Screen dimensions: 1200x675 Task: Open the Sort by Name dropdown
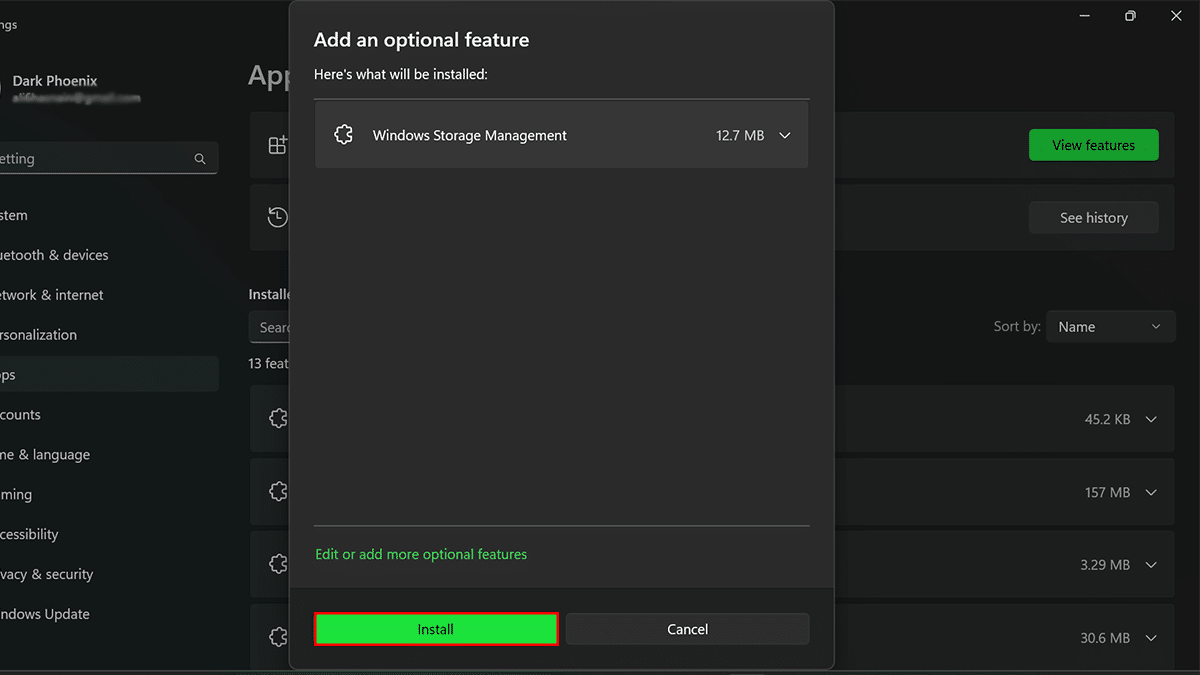(x=1109, y=327)
